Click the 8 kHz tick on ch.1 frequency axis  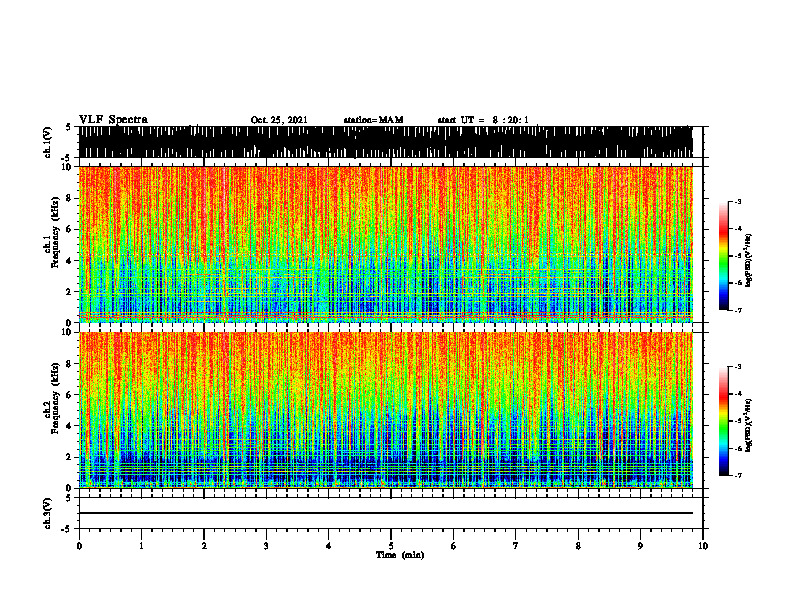[x=69, y=198]
